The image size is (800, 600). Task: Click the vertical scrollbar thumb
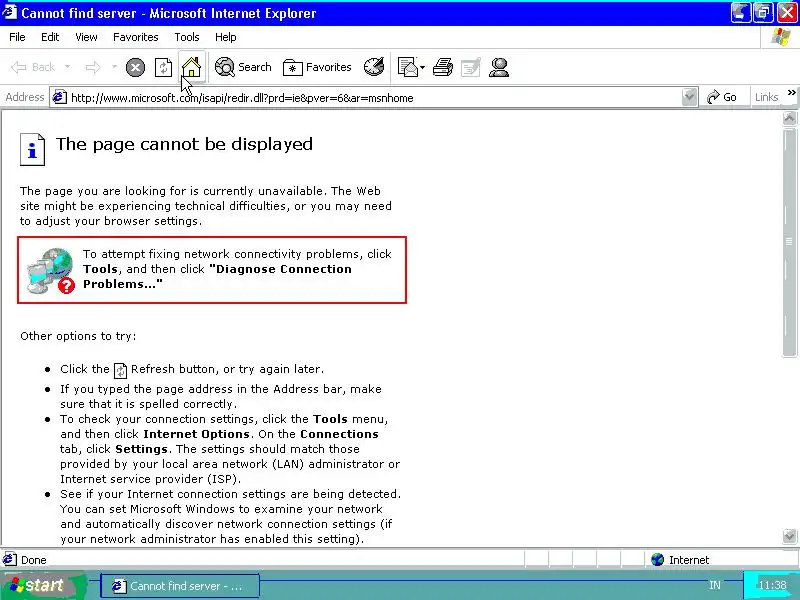coord(790,242)
